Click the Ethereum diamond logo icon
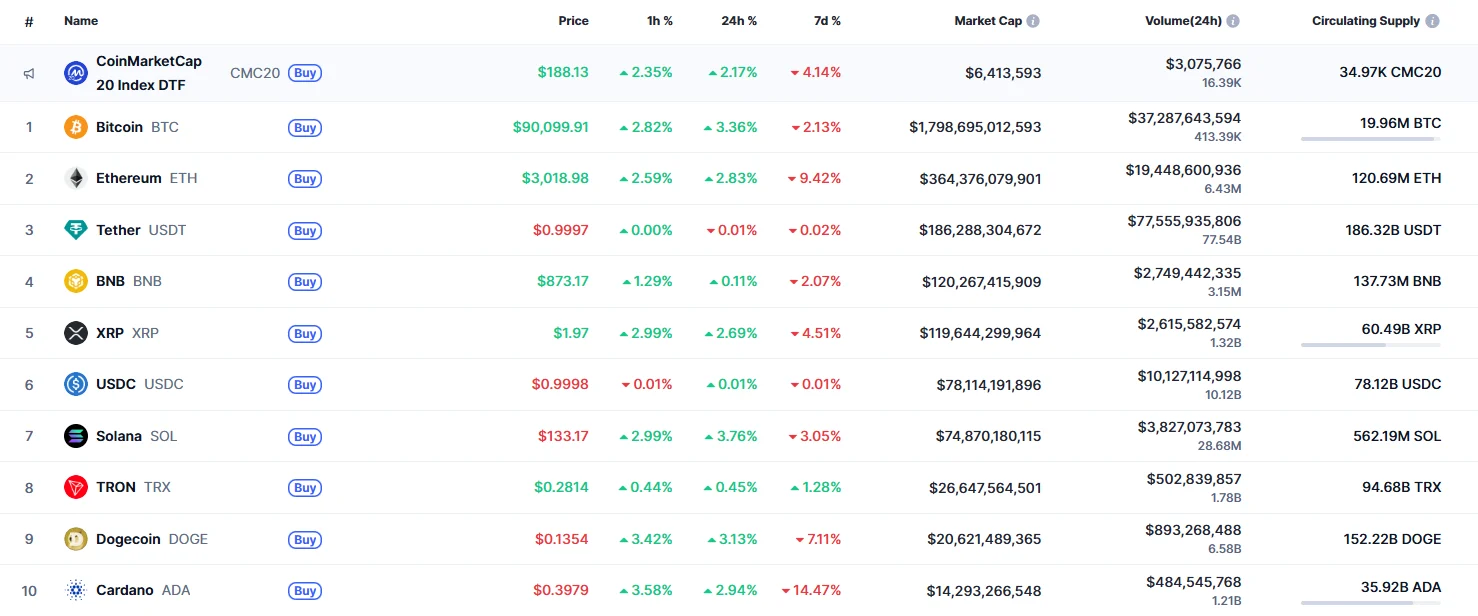Screen dimensions: 1478x616 (76, 179)
